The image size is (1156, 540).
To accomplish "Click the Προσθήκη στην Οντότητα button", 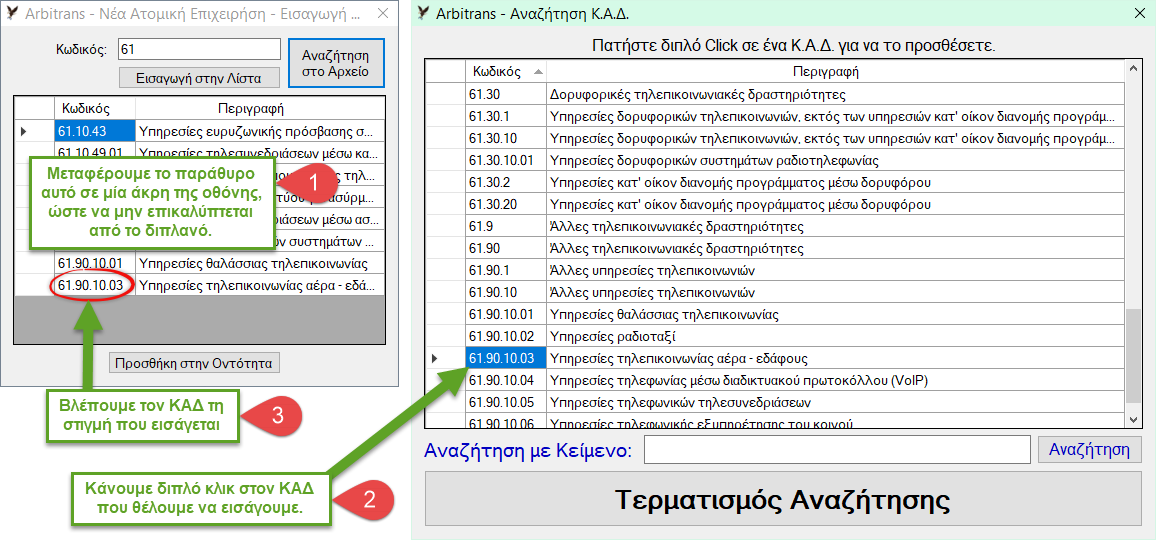I will (x=195, y=363).
